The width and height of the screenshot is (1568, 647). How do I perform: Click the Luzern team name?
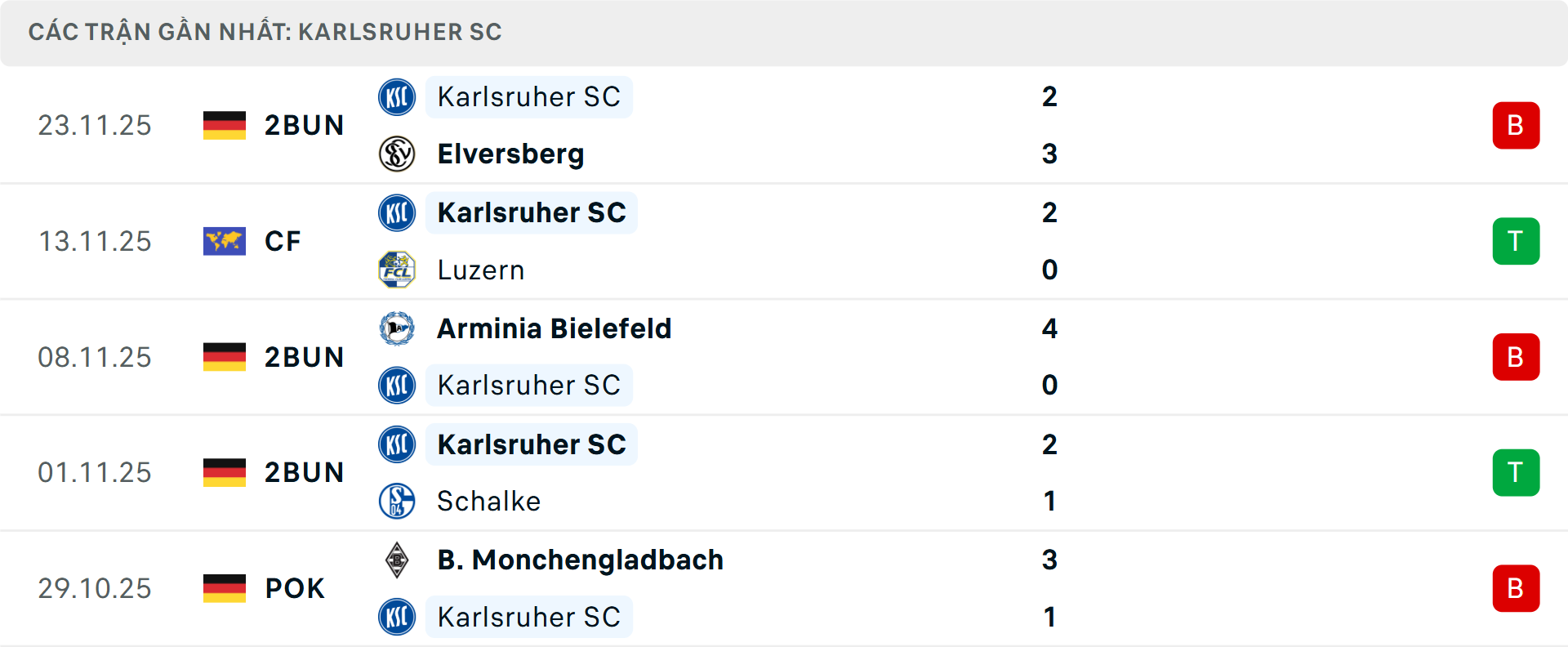tap(480, 270)
